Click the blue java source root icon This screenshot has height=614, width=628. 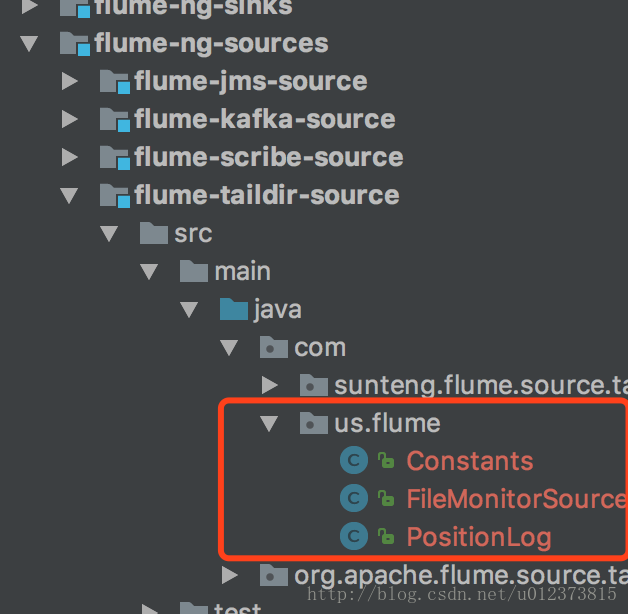coord(234,309)
